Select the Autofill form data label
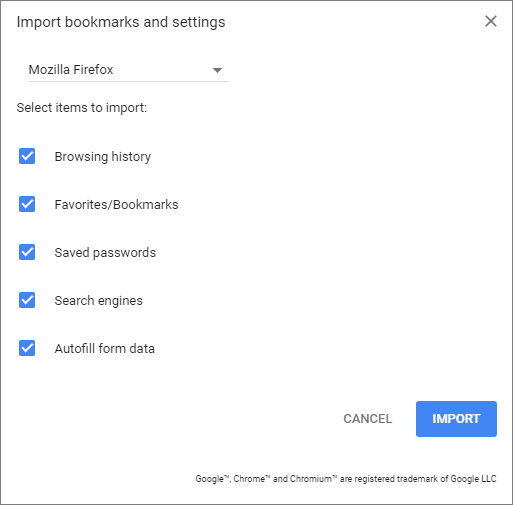The image size is (513, 505). pyautogui.click(x=105, y=349)
